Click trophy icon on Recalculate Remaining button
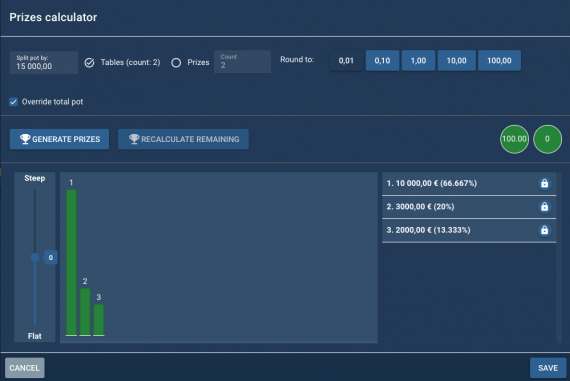The width and height of the screenshot is (570, 381). (134, 139)
